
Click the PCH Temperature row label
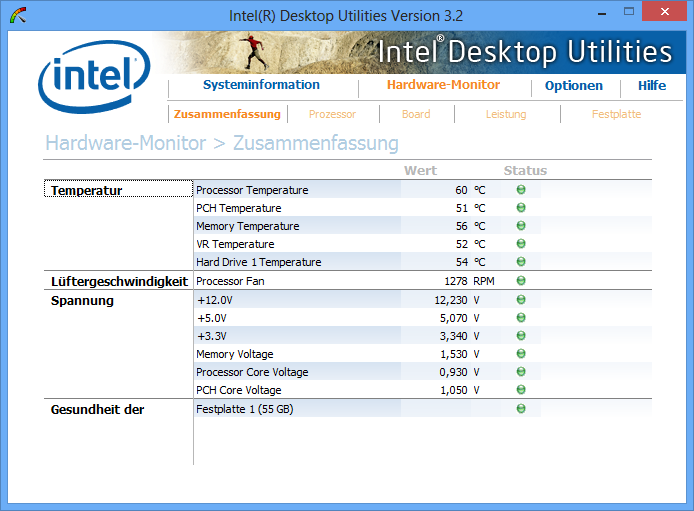(239, 208)
